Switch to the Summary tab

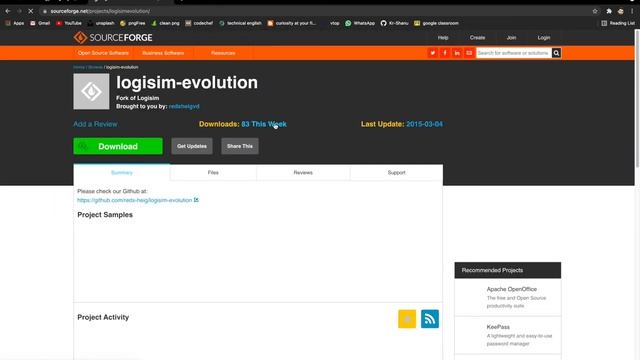click(122, 173)
